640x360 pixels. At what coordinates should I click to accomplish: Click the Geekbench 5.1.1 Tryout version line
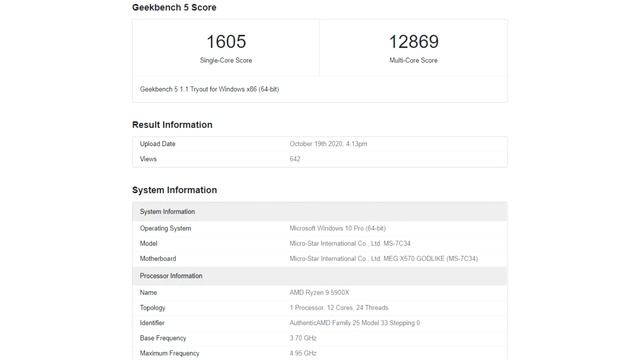tap(209, 89)
